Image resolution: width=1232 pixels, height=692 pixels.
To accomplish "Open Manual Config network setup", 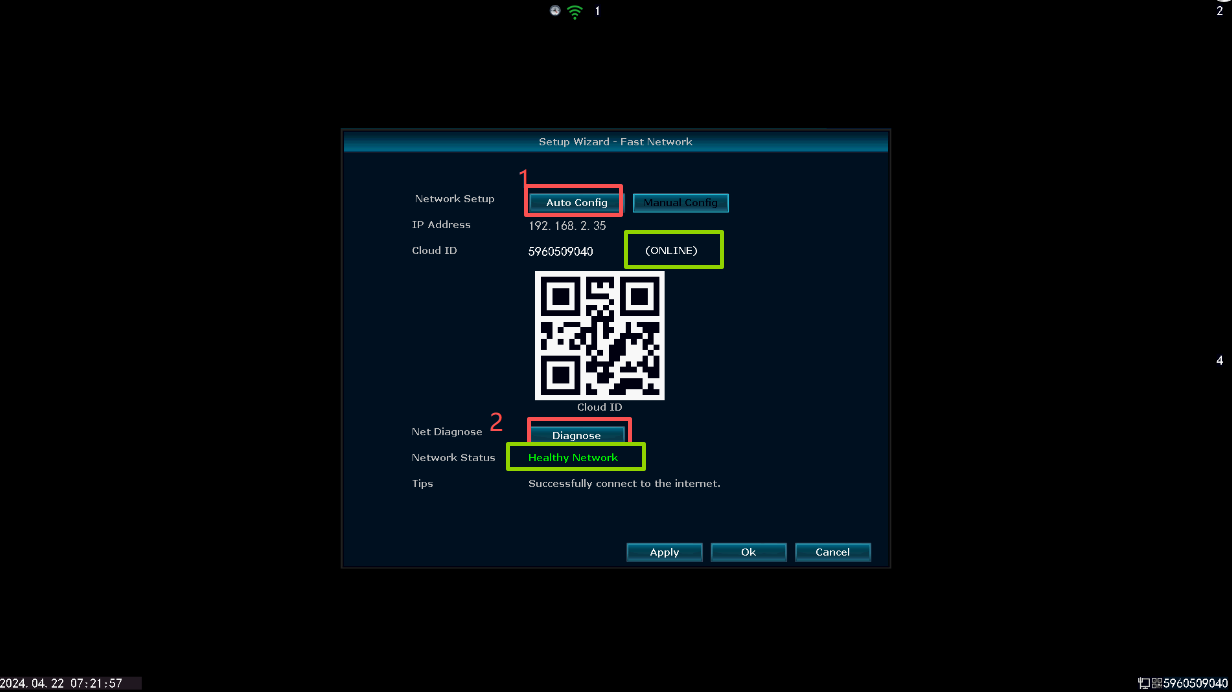I will pyautogui.click(x=681, y=203).
